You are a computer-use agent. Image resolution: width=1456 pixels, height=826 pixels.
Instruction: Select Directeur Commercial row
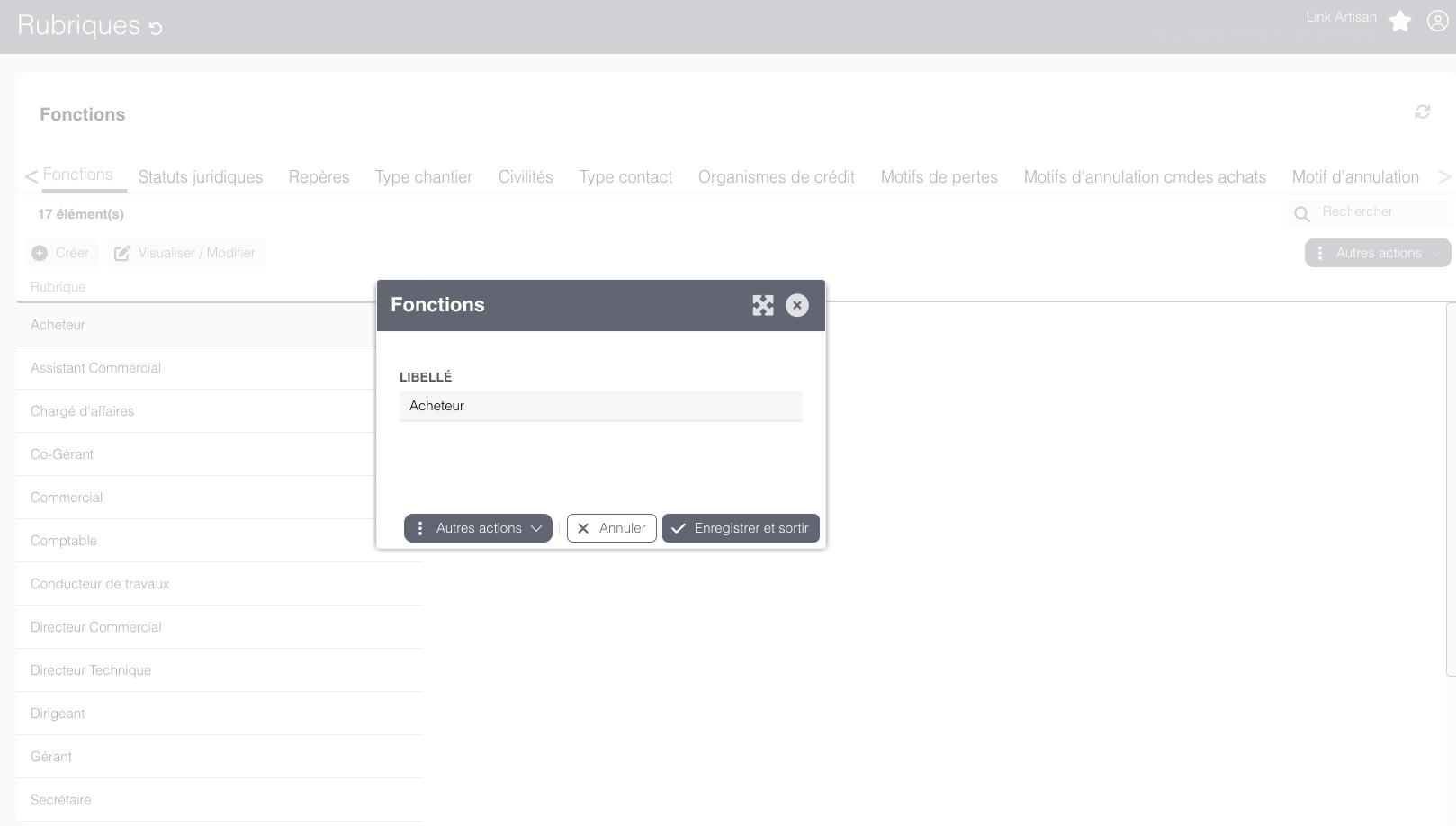[220, 627]
